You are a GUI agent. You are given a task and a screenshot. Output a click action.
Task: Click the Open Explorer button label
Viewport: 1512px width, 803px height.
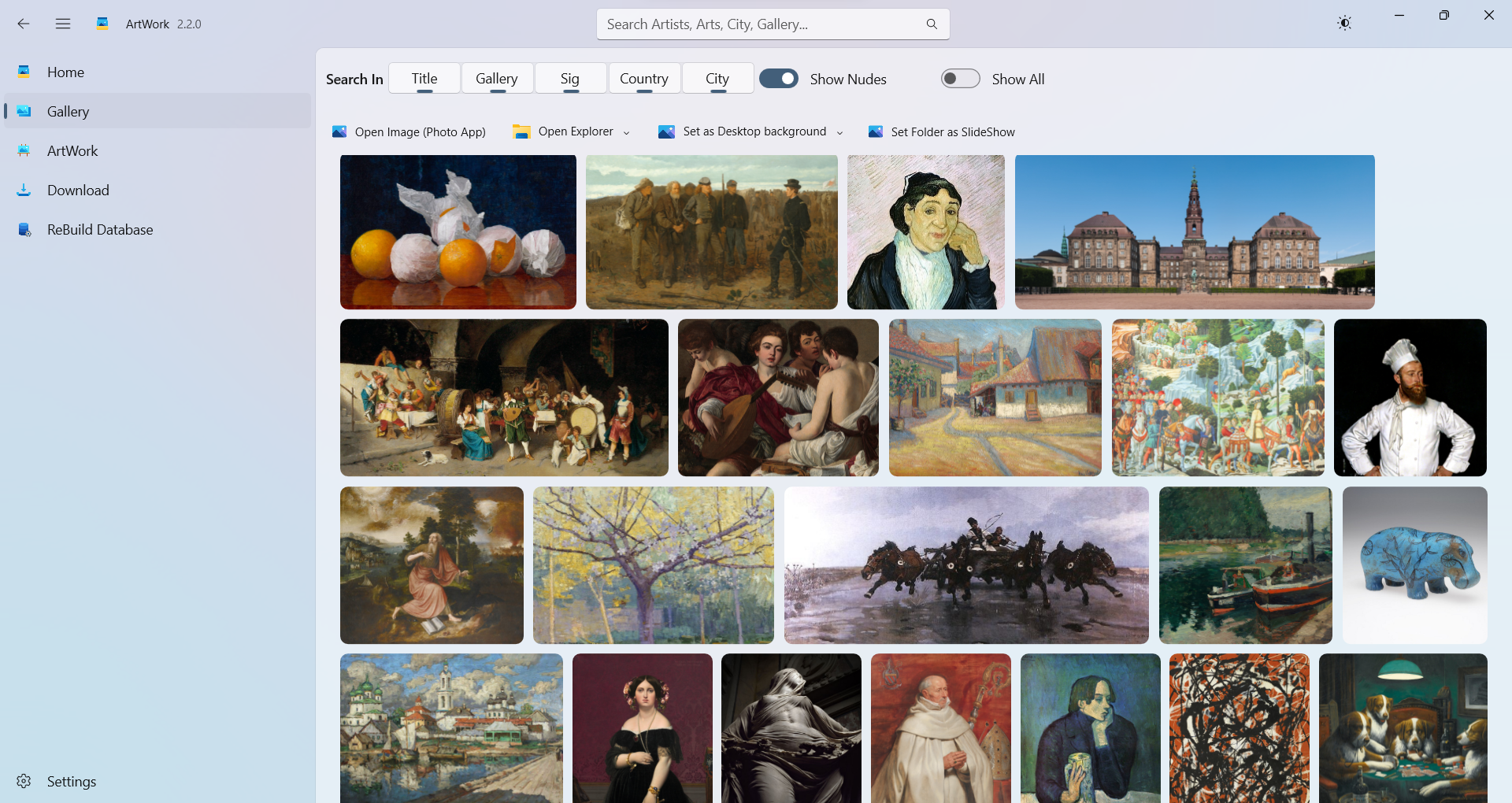tap(576, 131)
